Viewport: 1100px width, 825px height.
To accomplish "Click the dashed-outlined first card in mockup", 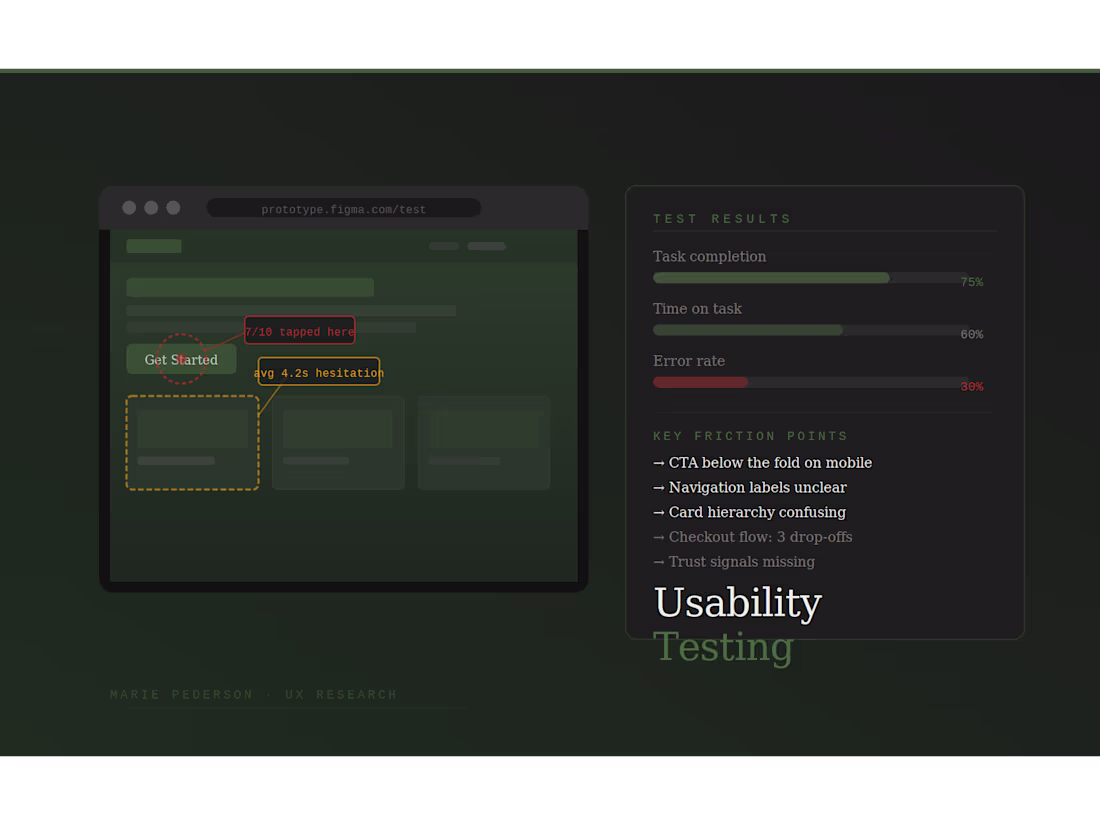I will point(192,443).
